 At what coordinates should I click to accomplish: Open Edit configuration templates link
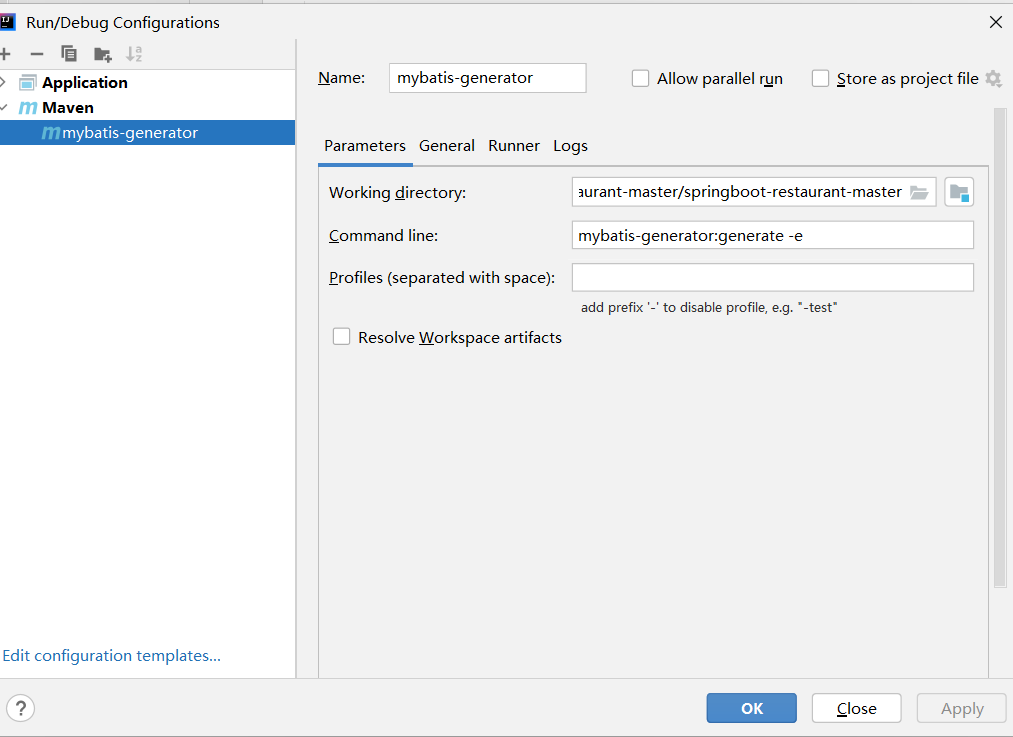[112, 656]
